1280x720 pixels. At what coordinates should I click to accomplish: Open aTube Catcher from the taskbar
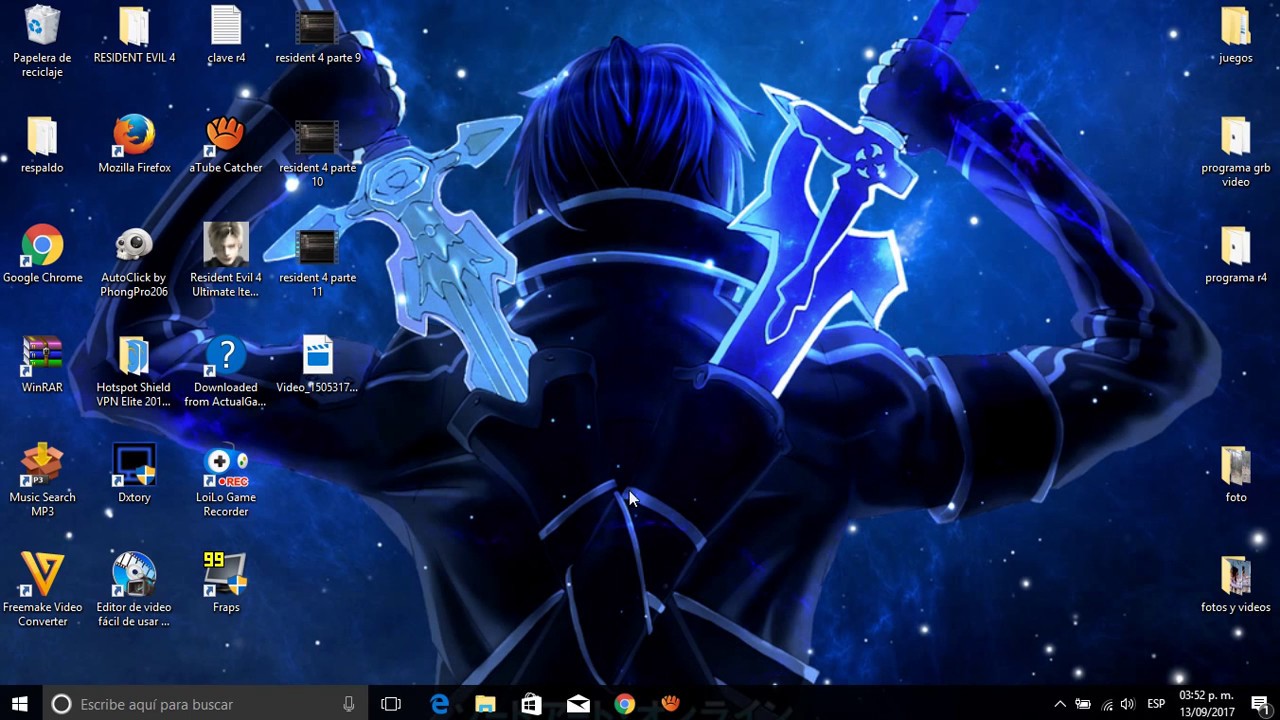(x=671, y=704)
